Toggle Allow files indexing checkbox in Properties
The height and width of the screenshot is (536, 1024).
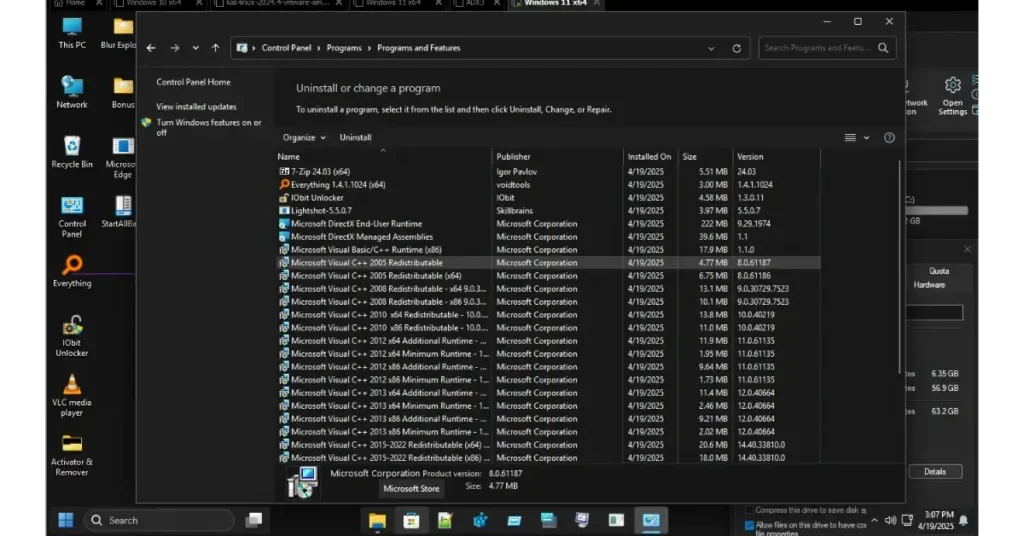click(749, 525)
